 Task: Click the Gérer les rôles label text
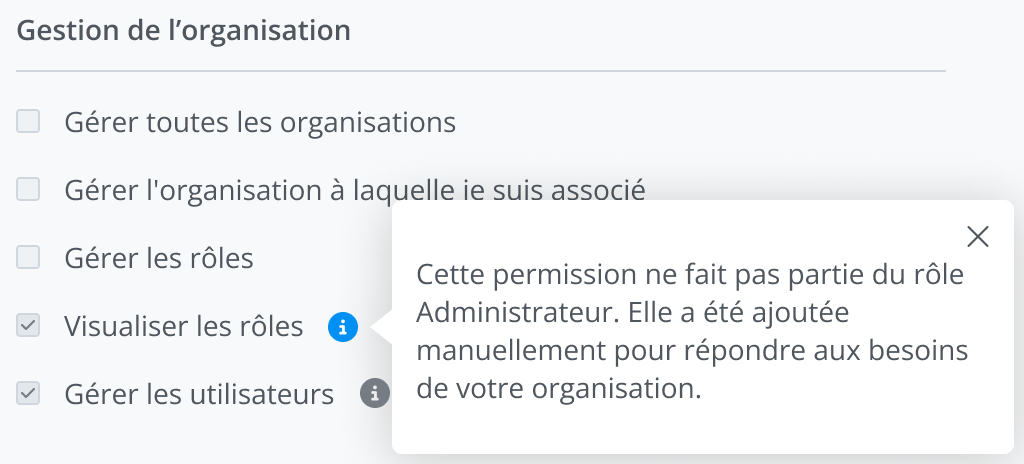click(158, 258)
